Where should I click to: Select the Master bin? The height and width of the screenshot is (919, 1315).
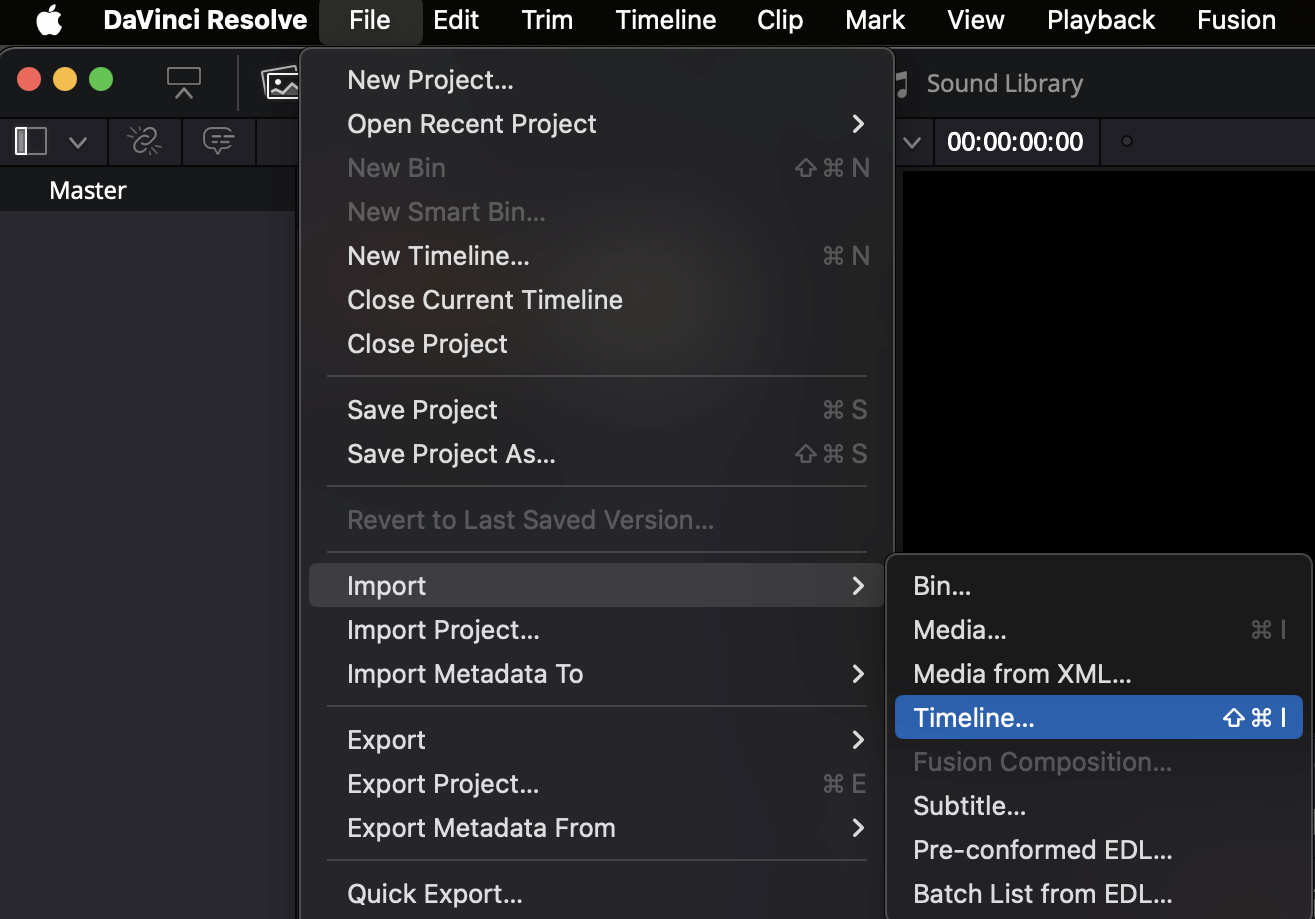pos(88,190)
